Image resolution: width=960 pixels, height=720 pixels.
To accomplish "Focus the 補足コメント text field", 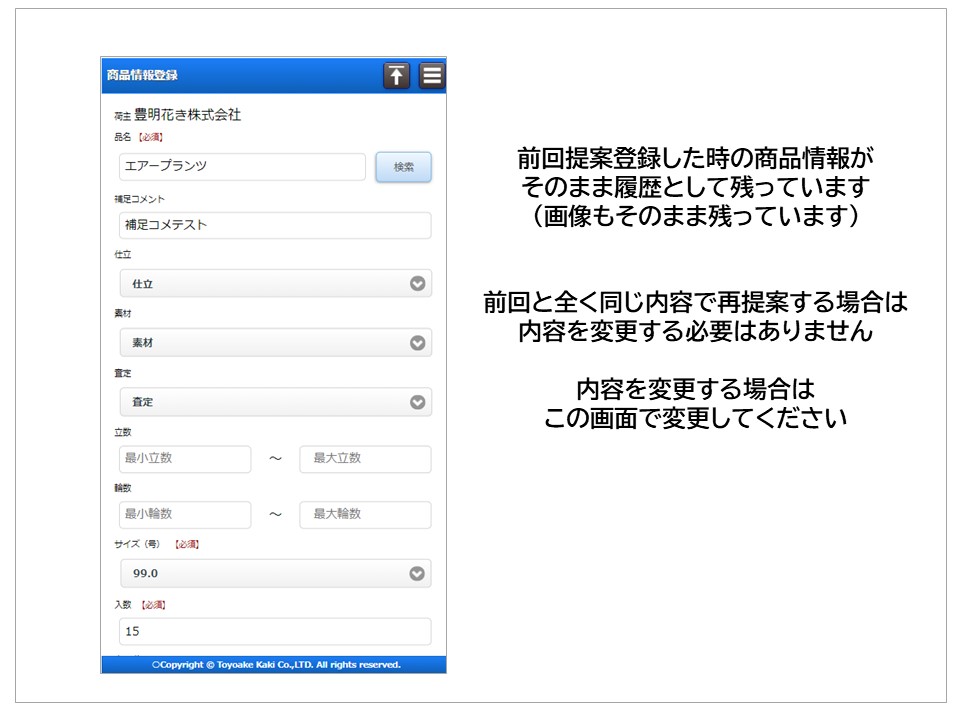I will point(275,225).
